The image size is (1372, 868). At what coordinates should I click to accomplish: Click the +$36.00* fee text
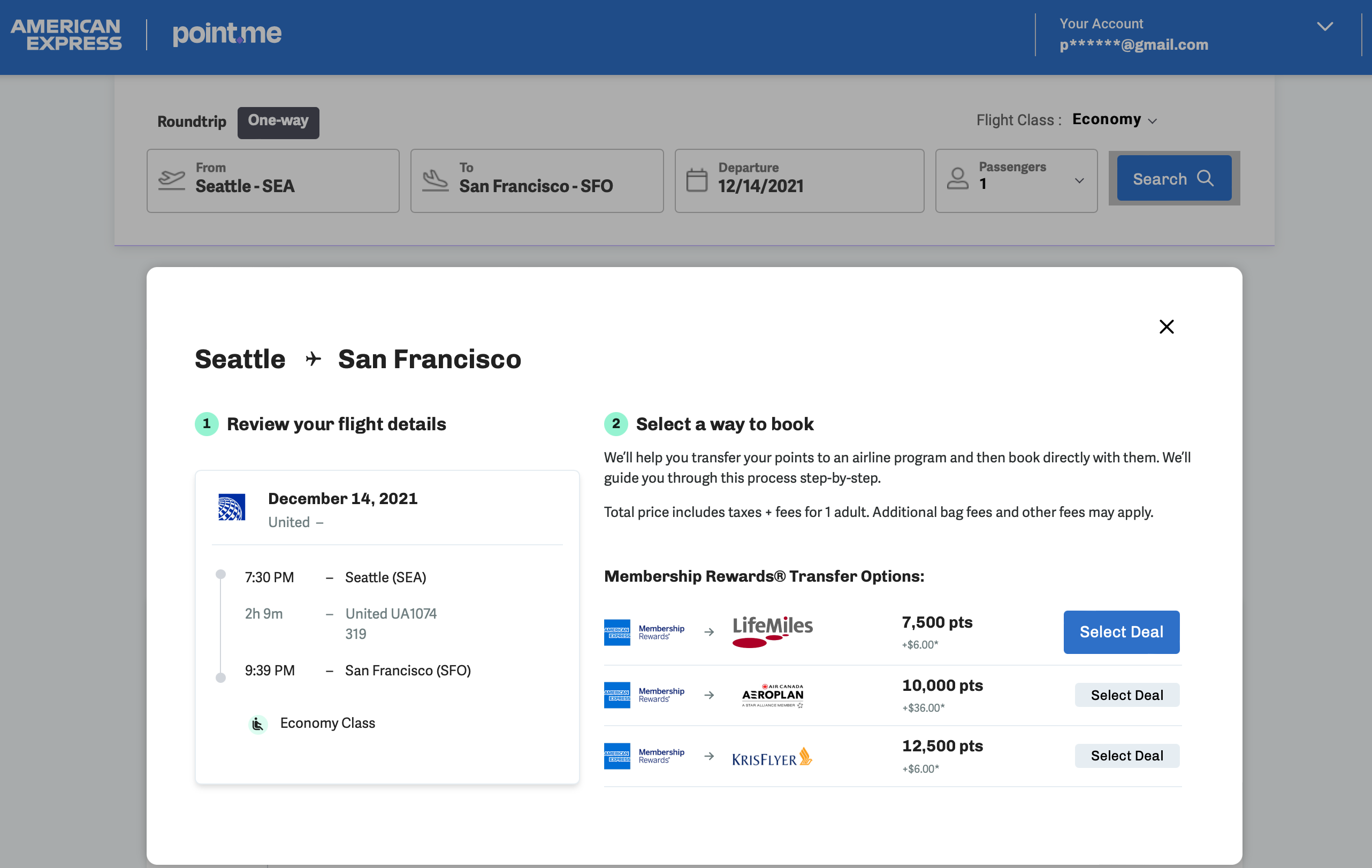[923, 708]
